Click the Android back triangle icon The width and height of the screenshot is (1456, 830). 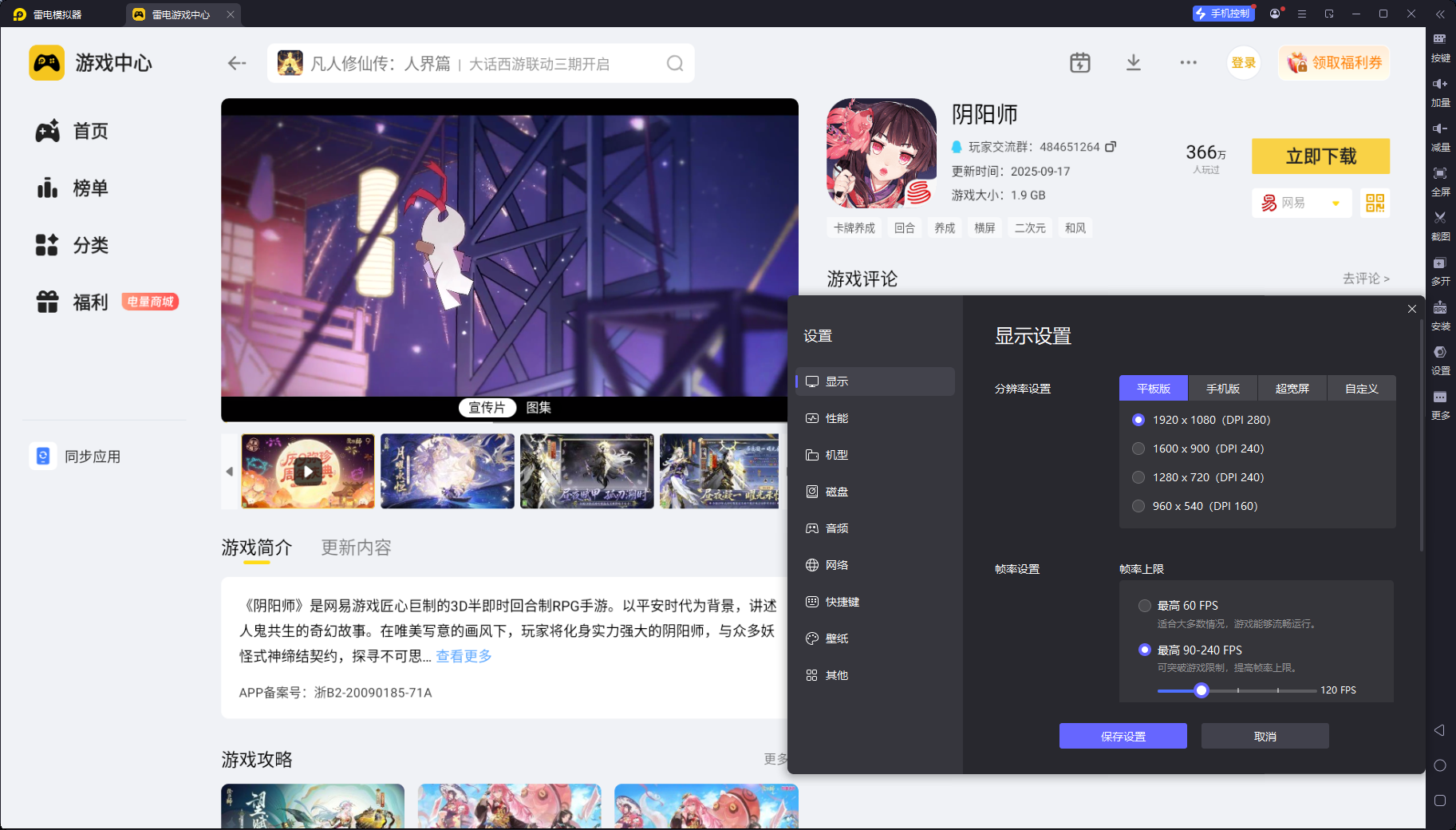[1440, 730]
